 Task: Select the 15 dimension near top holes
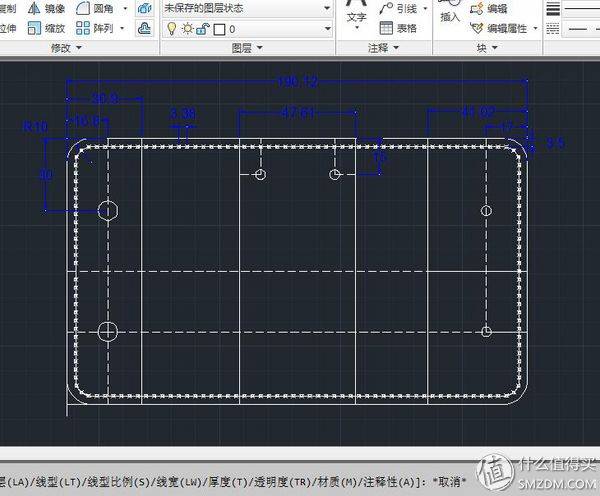click(380, 158)
